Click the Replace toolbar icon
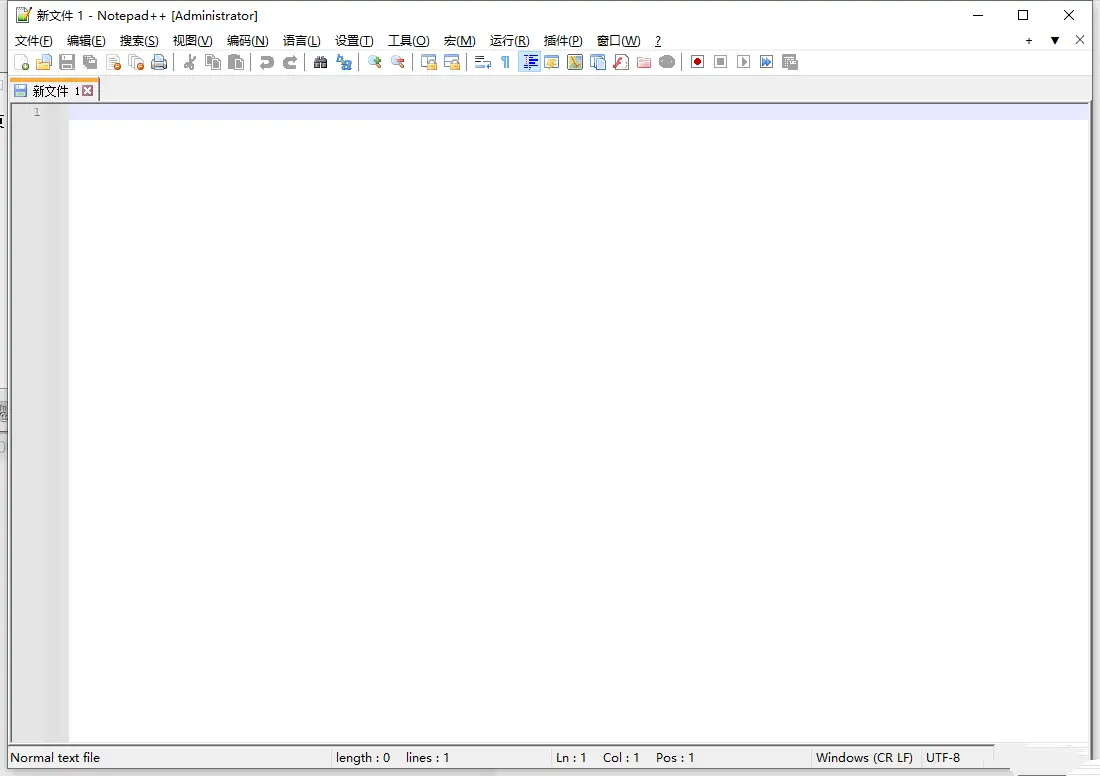This screenshot has width=1100, height=776. click(344, 62)
